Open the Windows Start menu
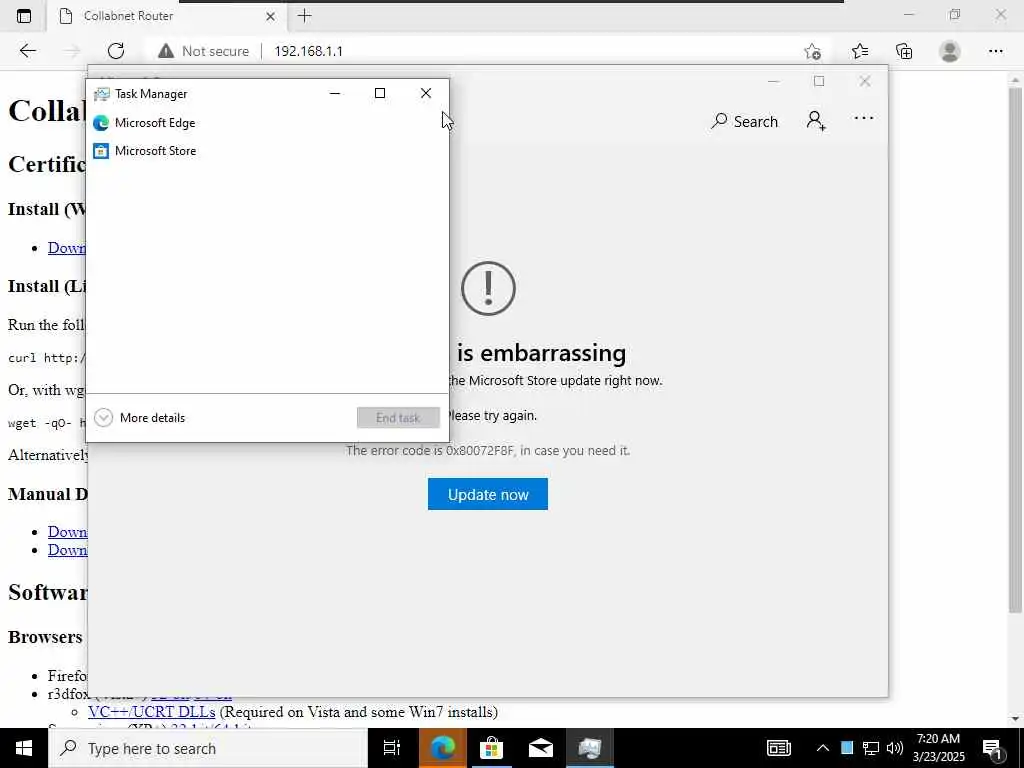The height and width of the screenshot is (768, 1024). (x=24, y=748)
